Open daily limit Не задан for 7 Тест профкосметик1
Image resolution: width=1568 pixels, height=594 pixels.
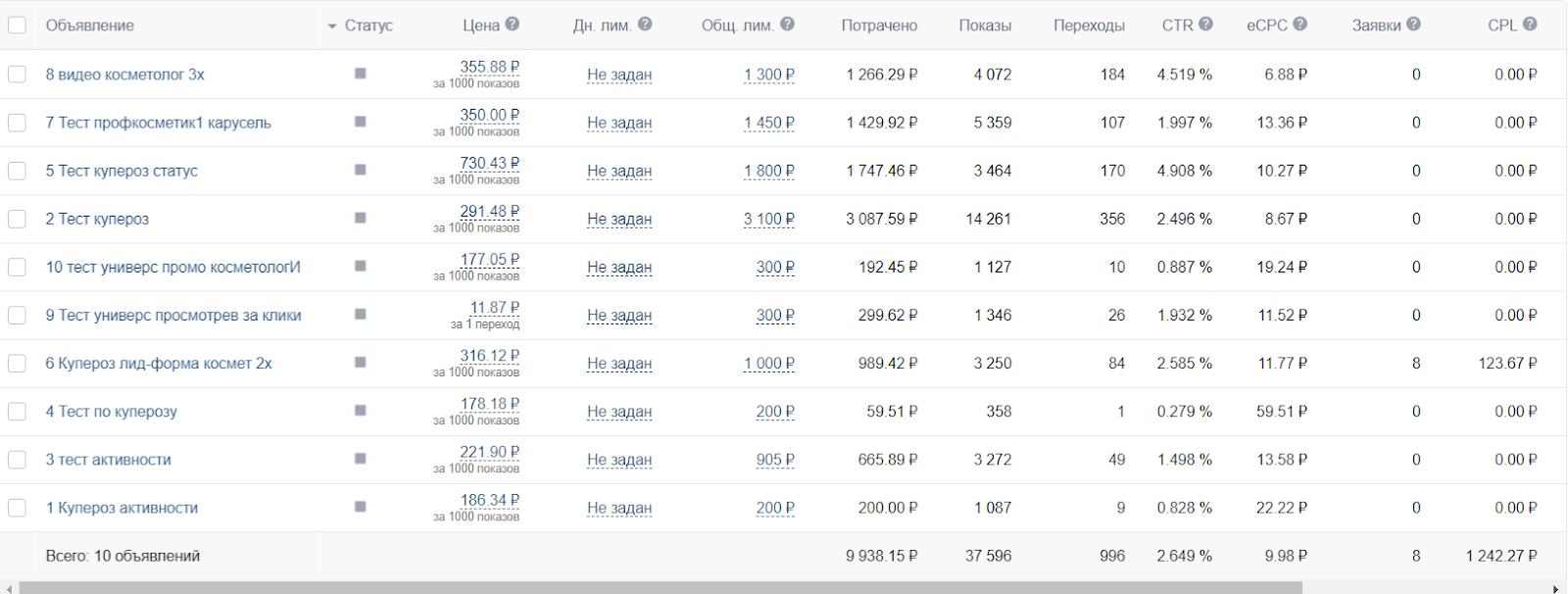click(x=619, y=123)
